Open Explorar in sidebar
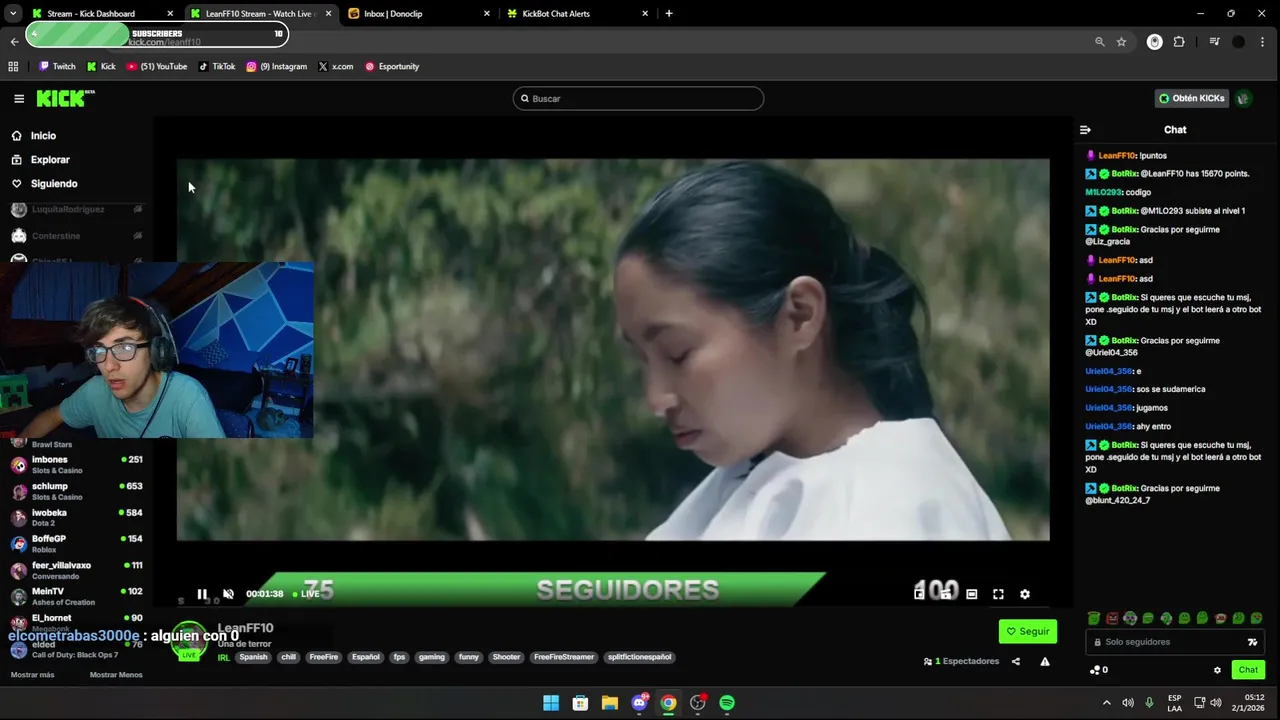 [50, 160]
